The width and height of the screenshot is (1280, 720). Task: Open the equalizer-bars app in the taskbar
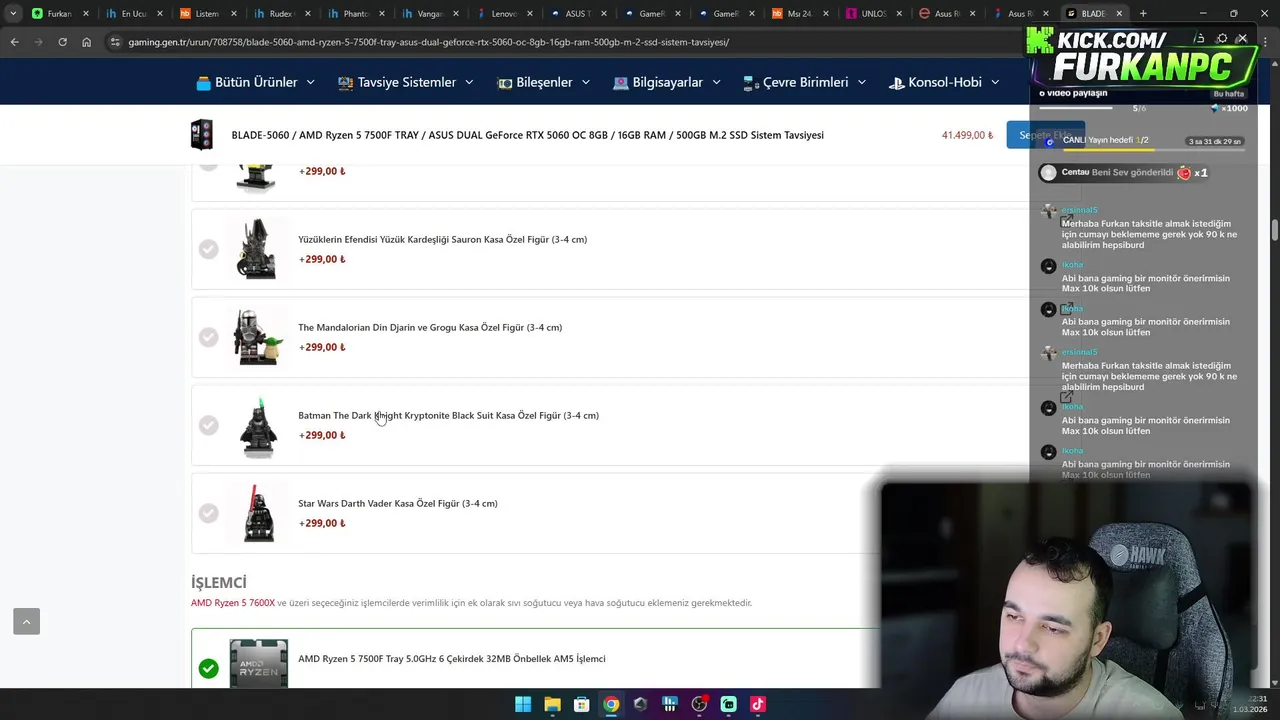coord(670,704)
